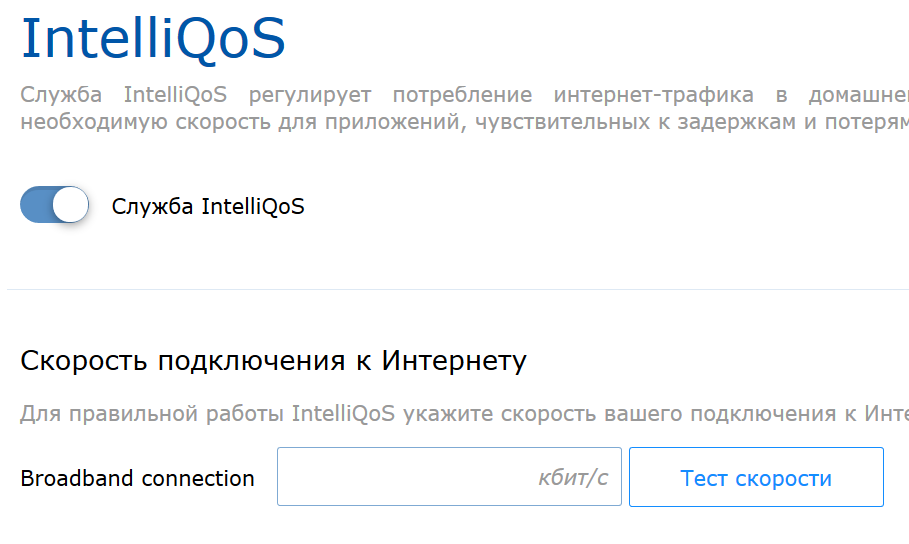Viewport: 909px width, 544px height.
Task: Click the large IntelliQoS page title
Action: [153, 38]
